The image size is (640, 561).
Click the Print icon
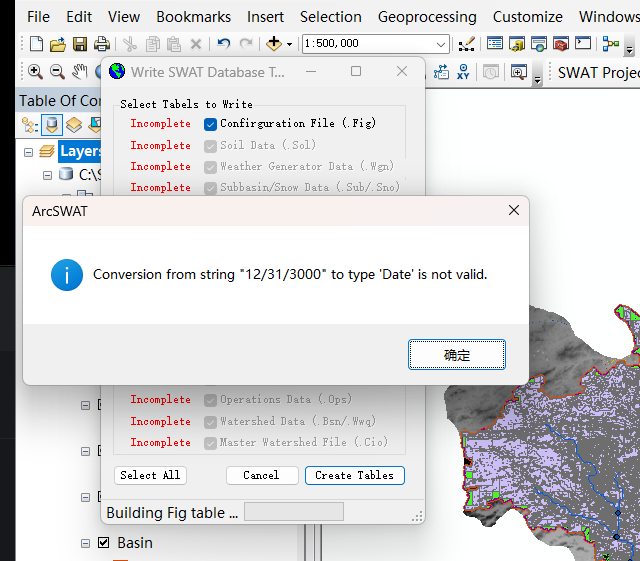(102, 44)
